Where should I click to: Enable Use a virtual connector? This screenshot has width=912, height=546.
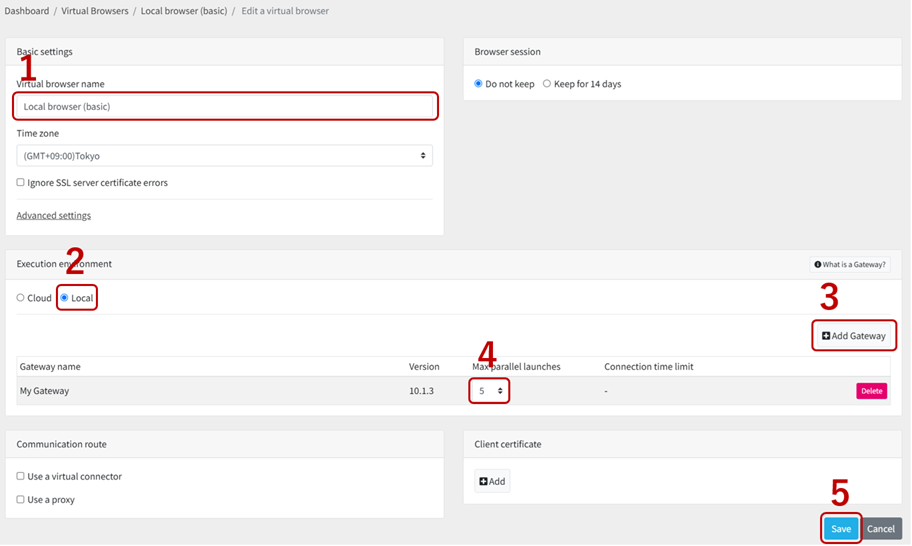[x=20, y=476]
